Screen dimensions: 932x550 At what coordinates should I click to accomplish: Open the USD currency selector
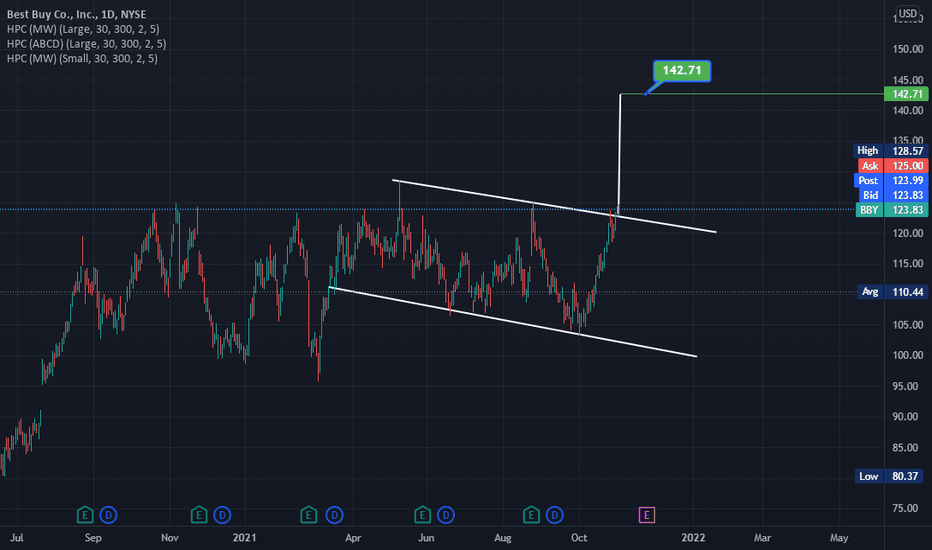pyautogui.click(x=908, y=14)
